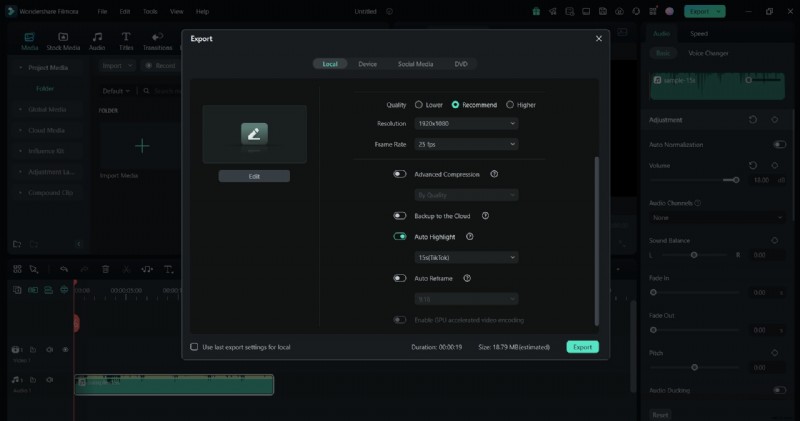800x421 pixels.
Task: Click the Edit button under the thumbnail
Action: 254,176
